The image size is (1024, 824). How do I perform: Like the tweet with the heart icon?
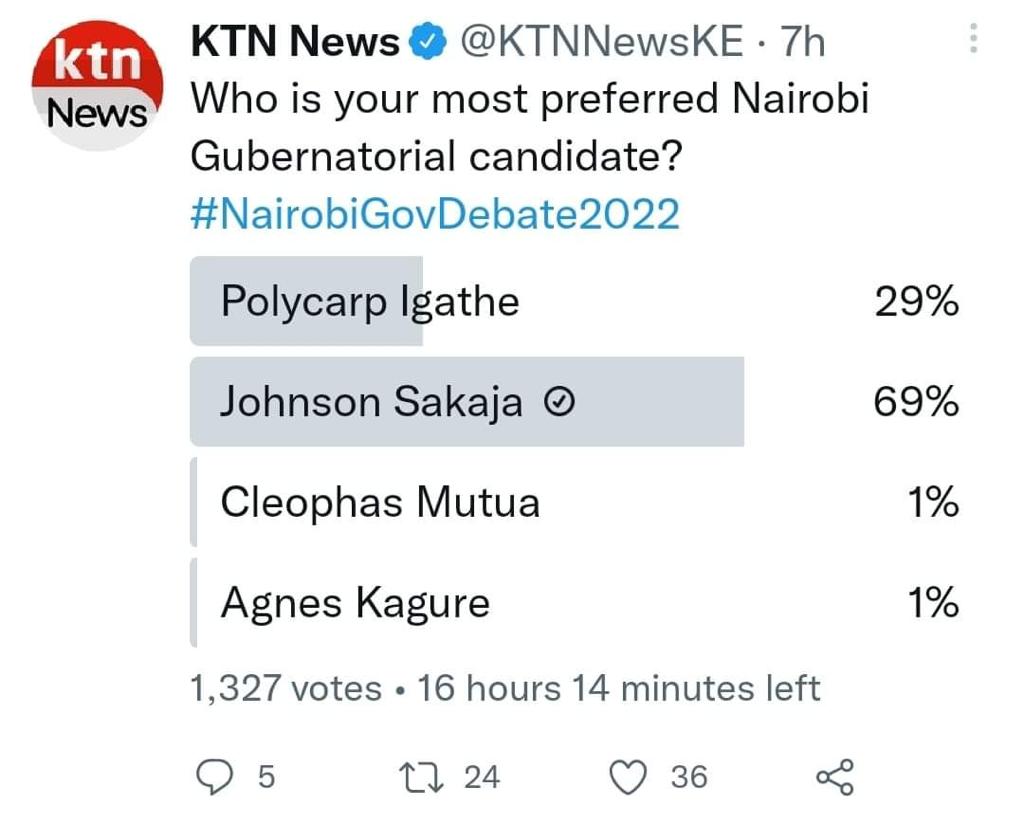point(628,776)
